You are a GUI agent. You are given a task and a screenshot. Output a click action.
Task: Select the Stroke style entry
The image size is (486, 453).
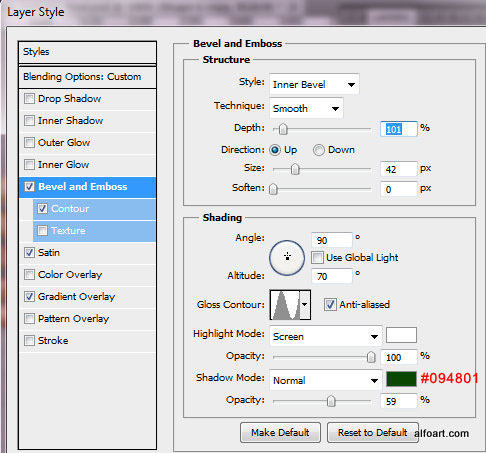click(87, 340)
